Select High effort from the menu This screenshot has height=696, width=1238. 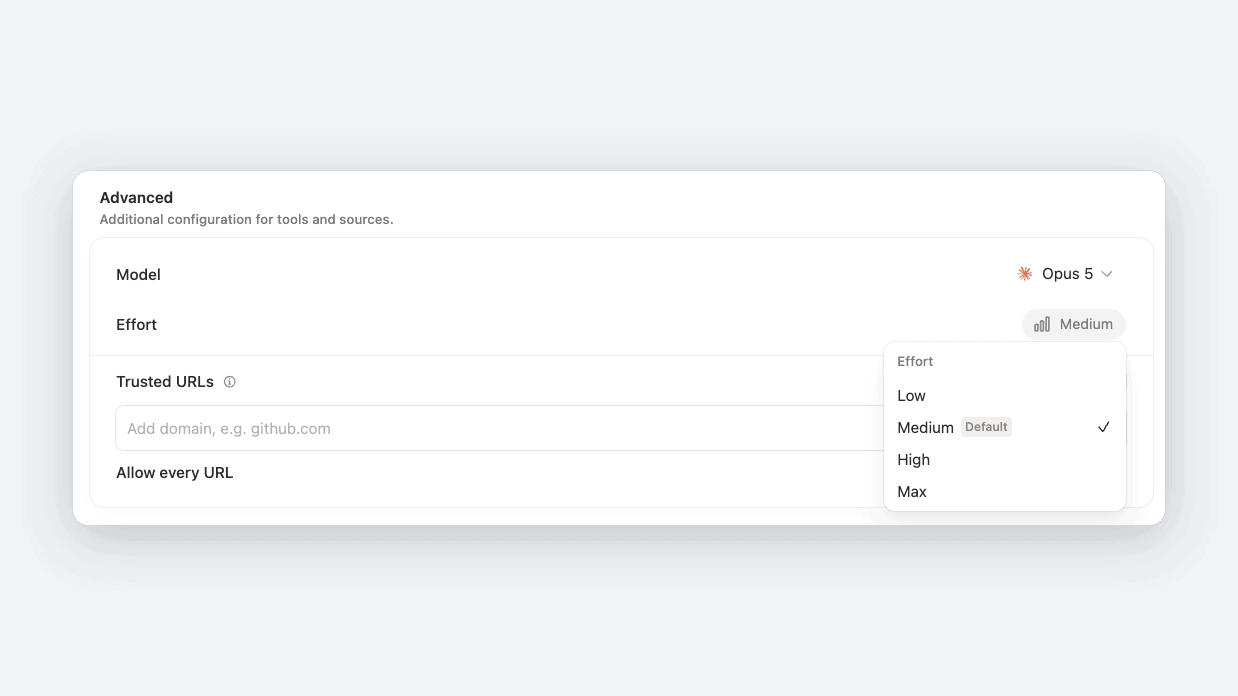1005,460
